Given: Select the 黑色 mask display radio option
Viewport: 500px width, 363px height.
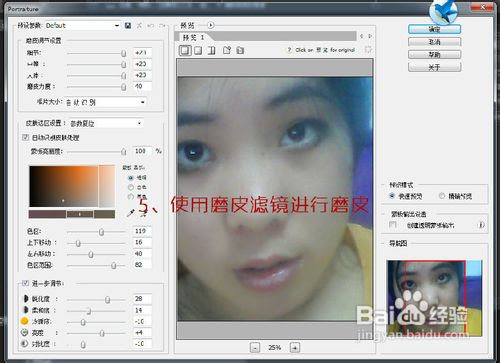Looking at the screenshot, I should (x=131, y=197).
